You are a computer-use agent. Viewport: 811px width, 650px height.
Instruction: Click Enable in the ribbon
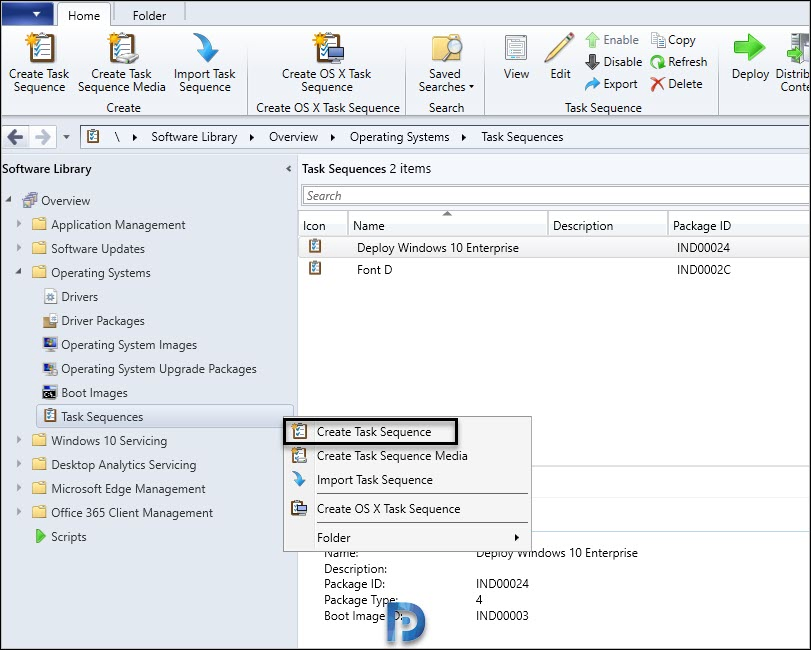(612, 40)
